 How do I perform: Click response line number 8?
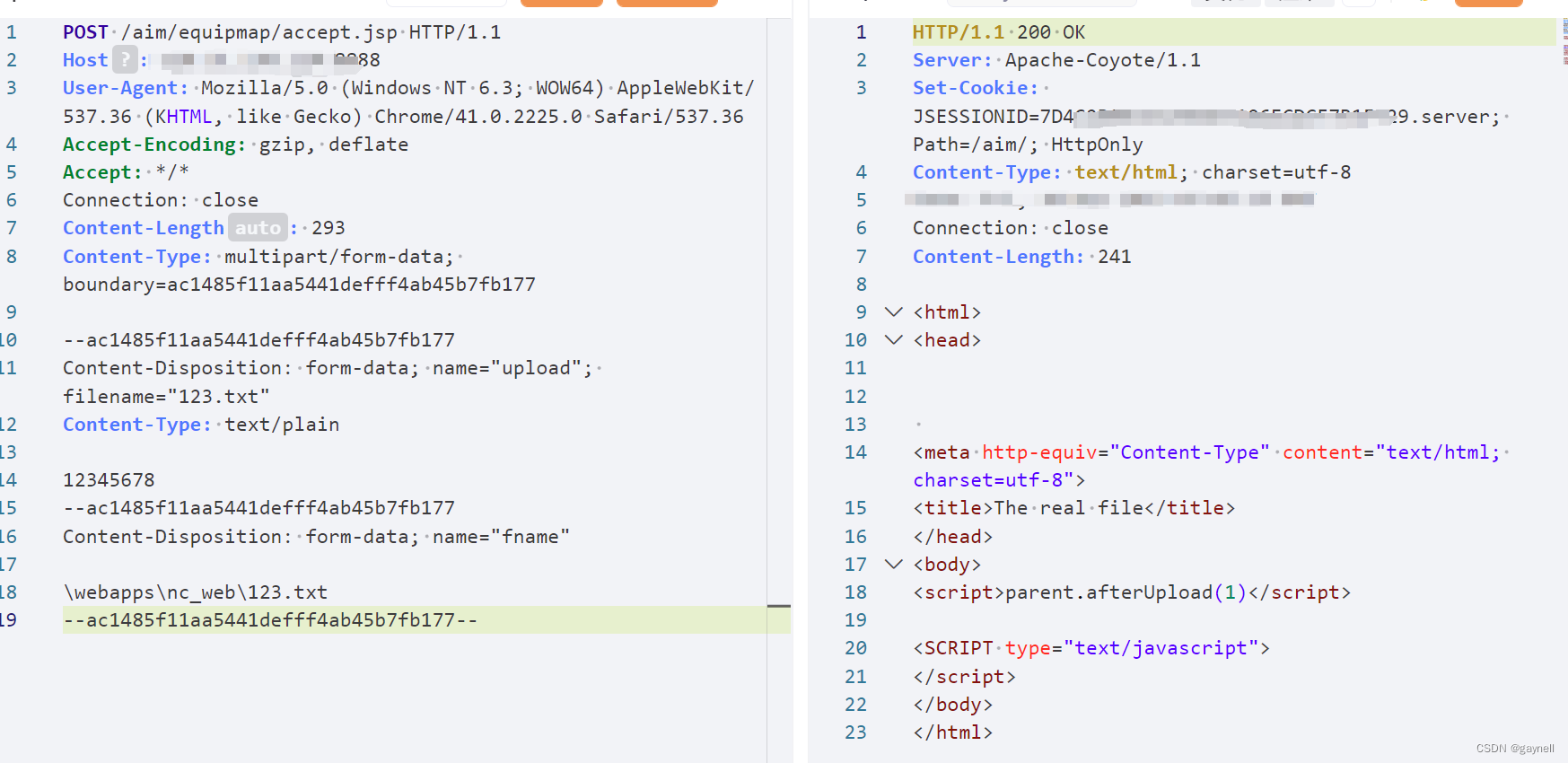[861, 285]
